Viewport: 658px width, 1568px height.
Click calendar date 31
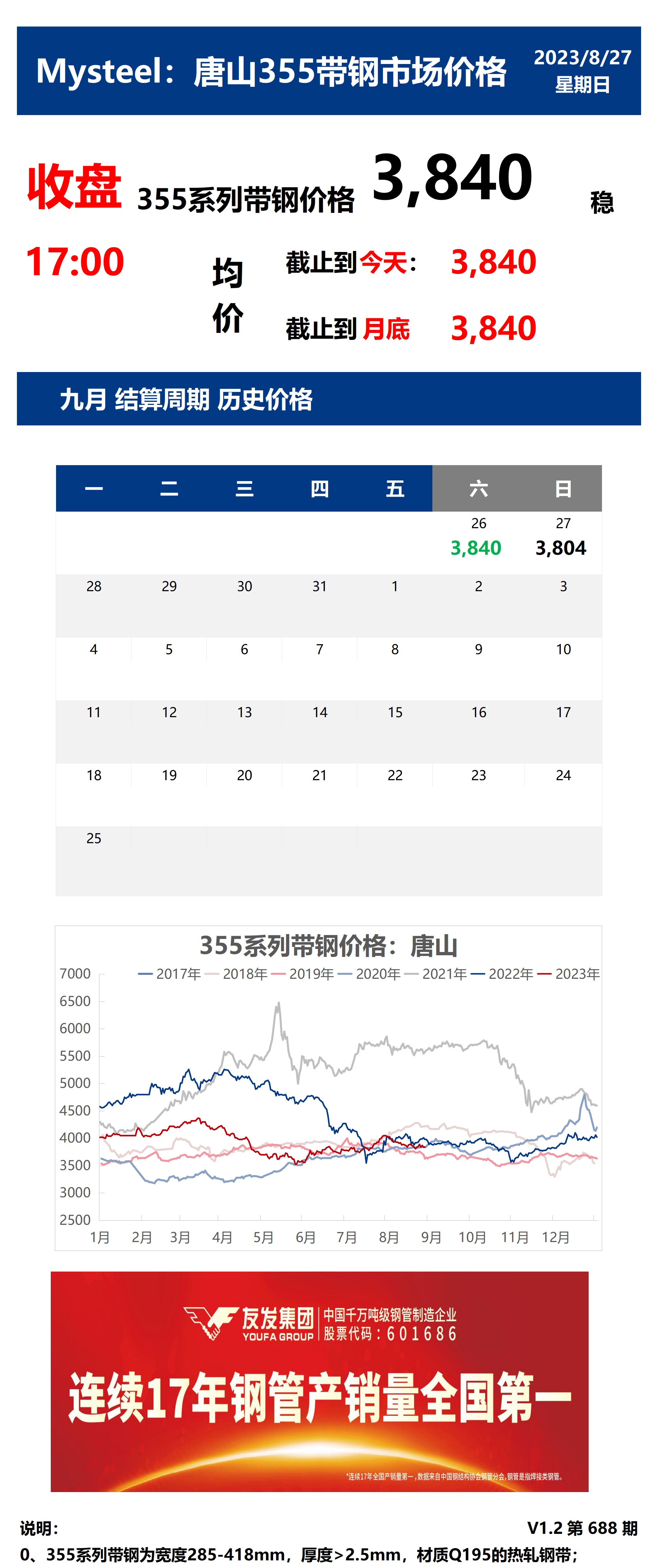[x=320, y=586]
